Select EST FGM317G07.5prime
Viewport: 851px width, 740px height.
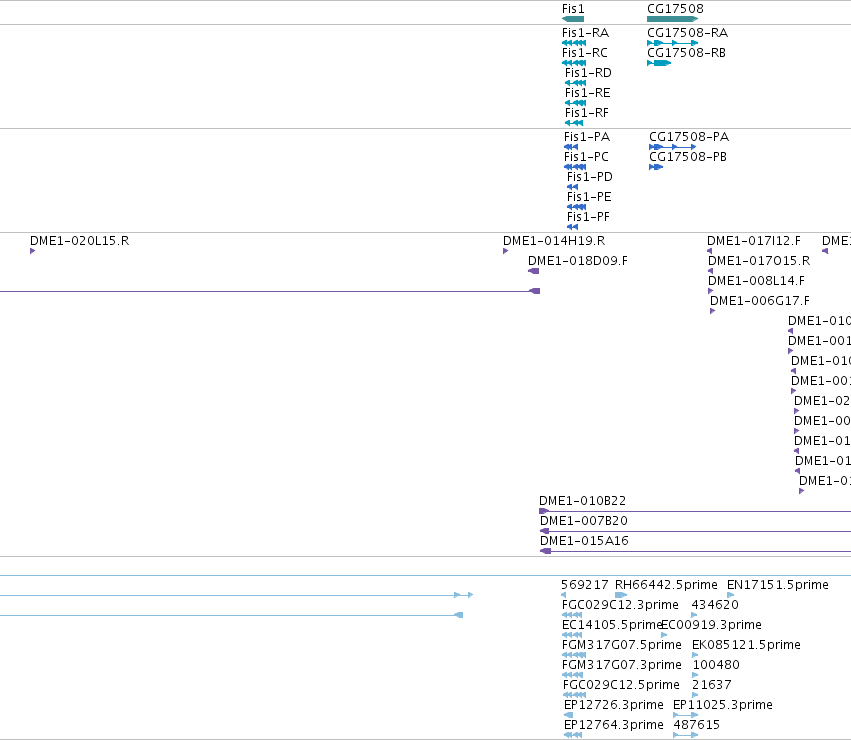tap(621, 646)
